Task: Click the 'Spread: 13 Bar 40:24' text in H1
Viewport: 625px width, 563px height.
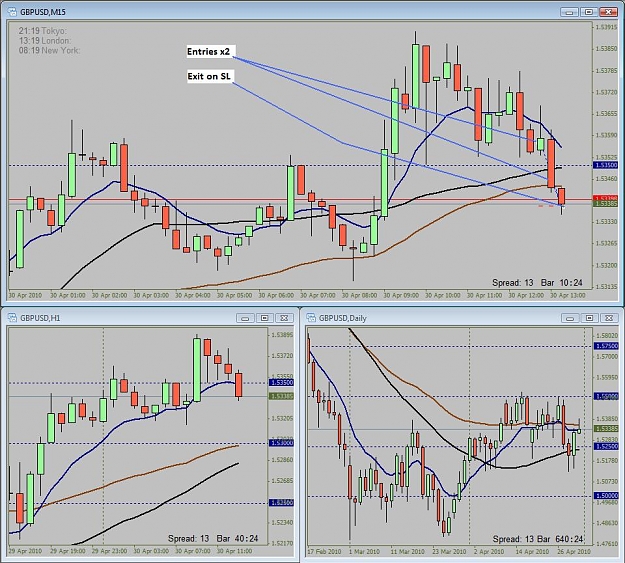Action: pos(213,538)
